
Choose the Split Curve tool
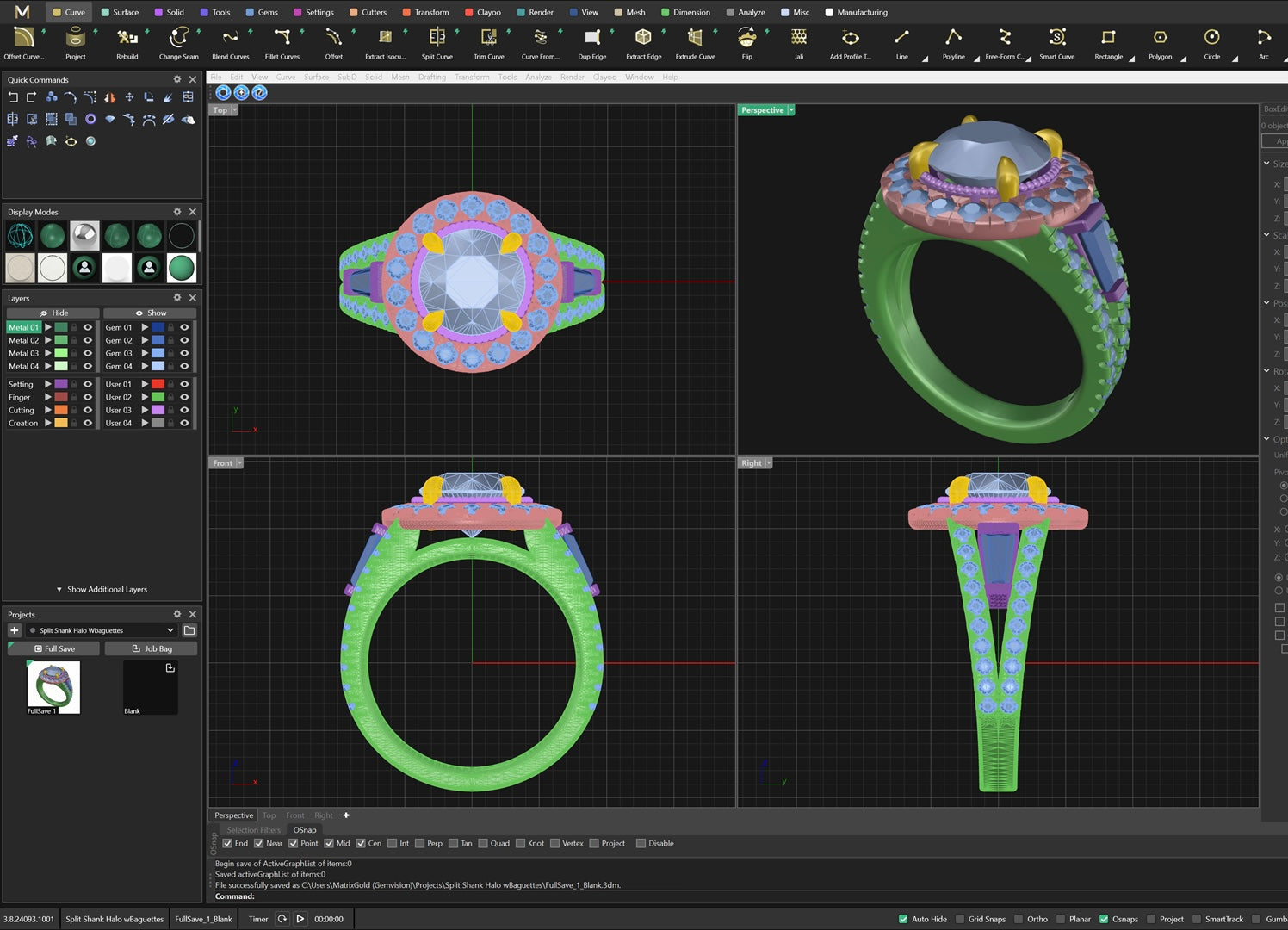437,38
